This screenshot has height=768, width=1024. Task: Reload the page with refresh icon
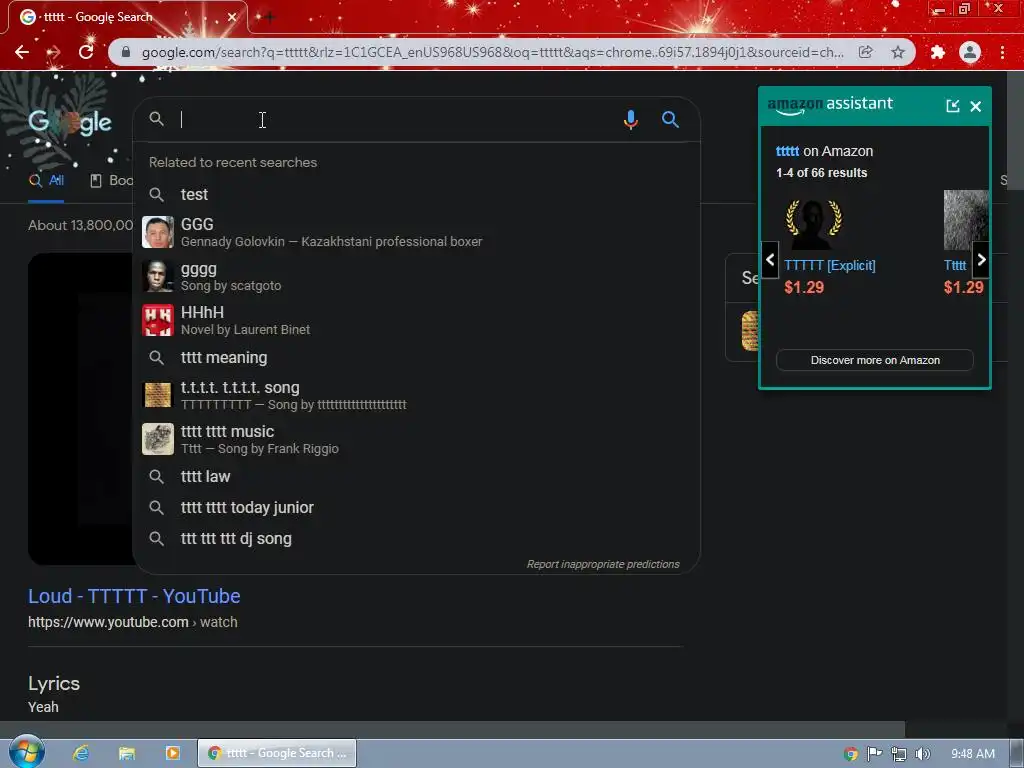tap(86, 52)
